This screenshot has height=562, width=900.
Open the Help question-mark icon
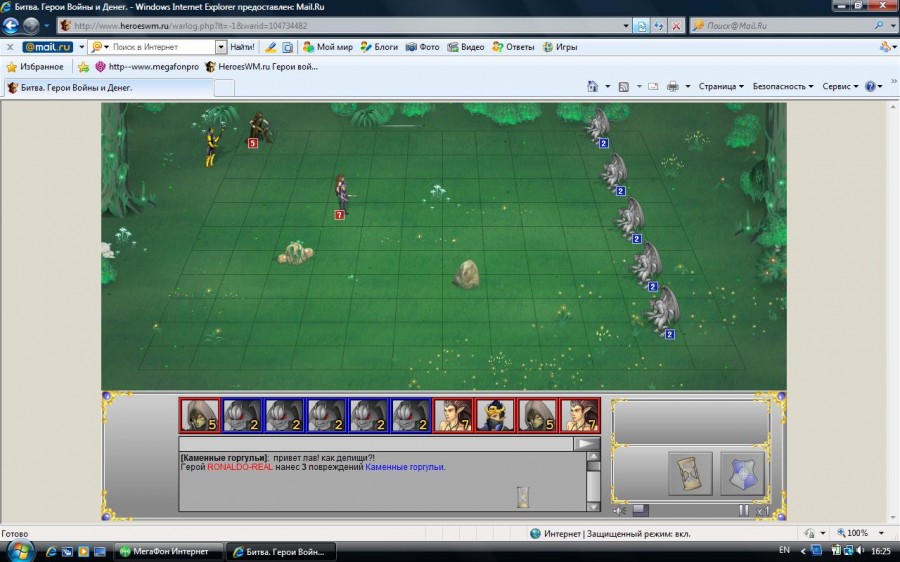pyautogui.click(x=870, y=87)
